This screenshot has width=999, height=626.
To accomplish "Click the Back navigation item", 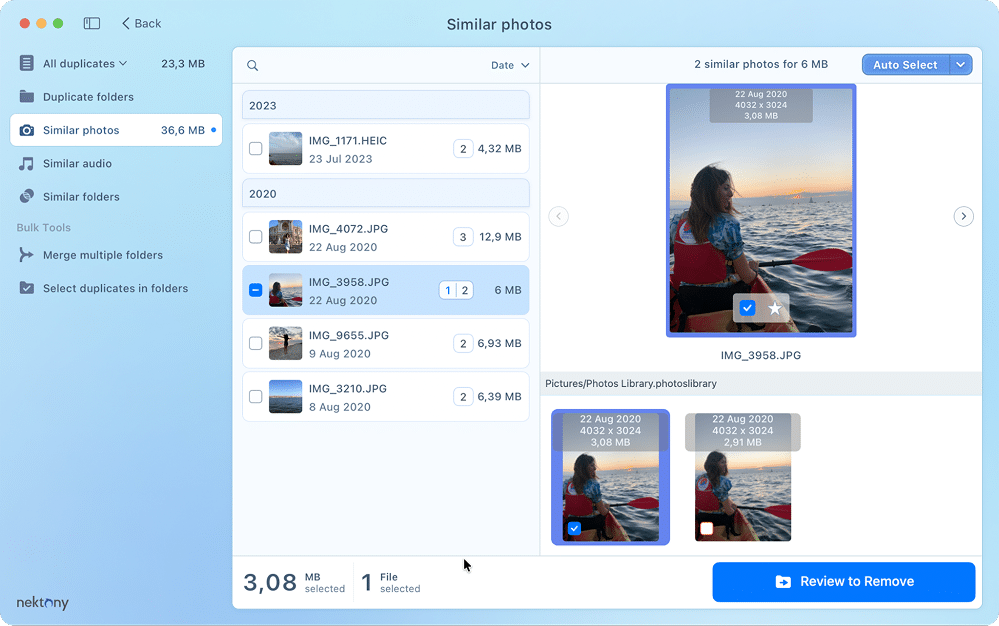I will [x=140, y=23].
